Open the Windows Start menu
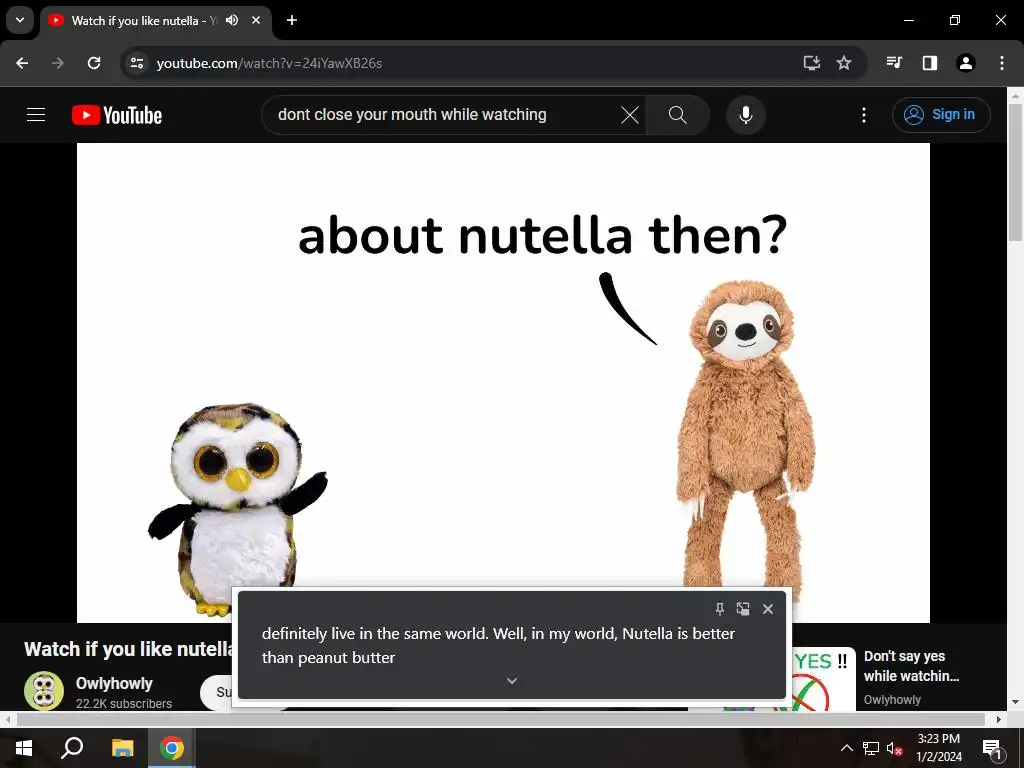 24,748
